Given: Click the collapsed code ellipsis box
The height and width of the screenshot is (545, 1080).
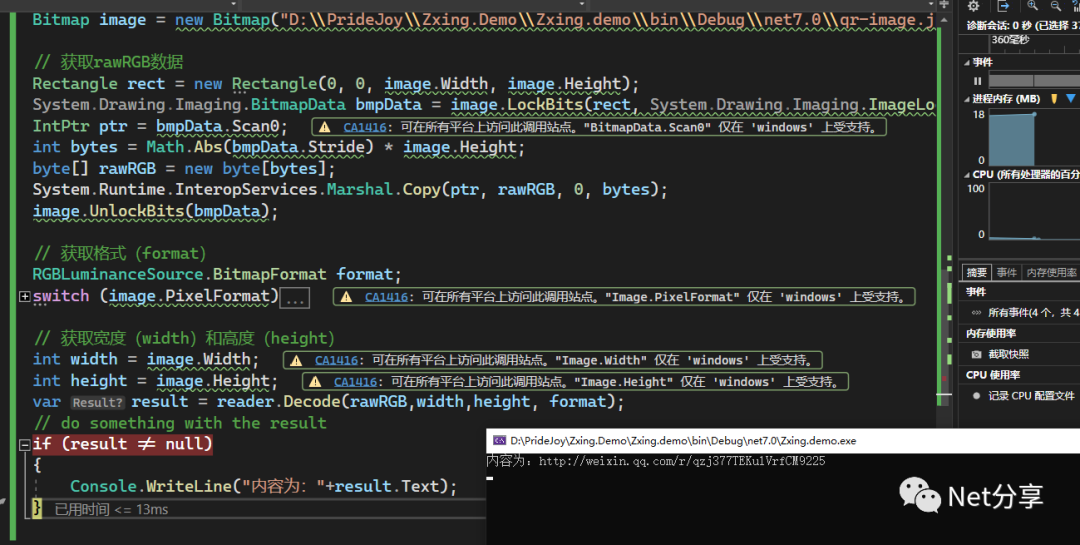Looking at the screenshot, I should pos(295,298).
